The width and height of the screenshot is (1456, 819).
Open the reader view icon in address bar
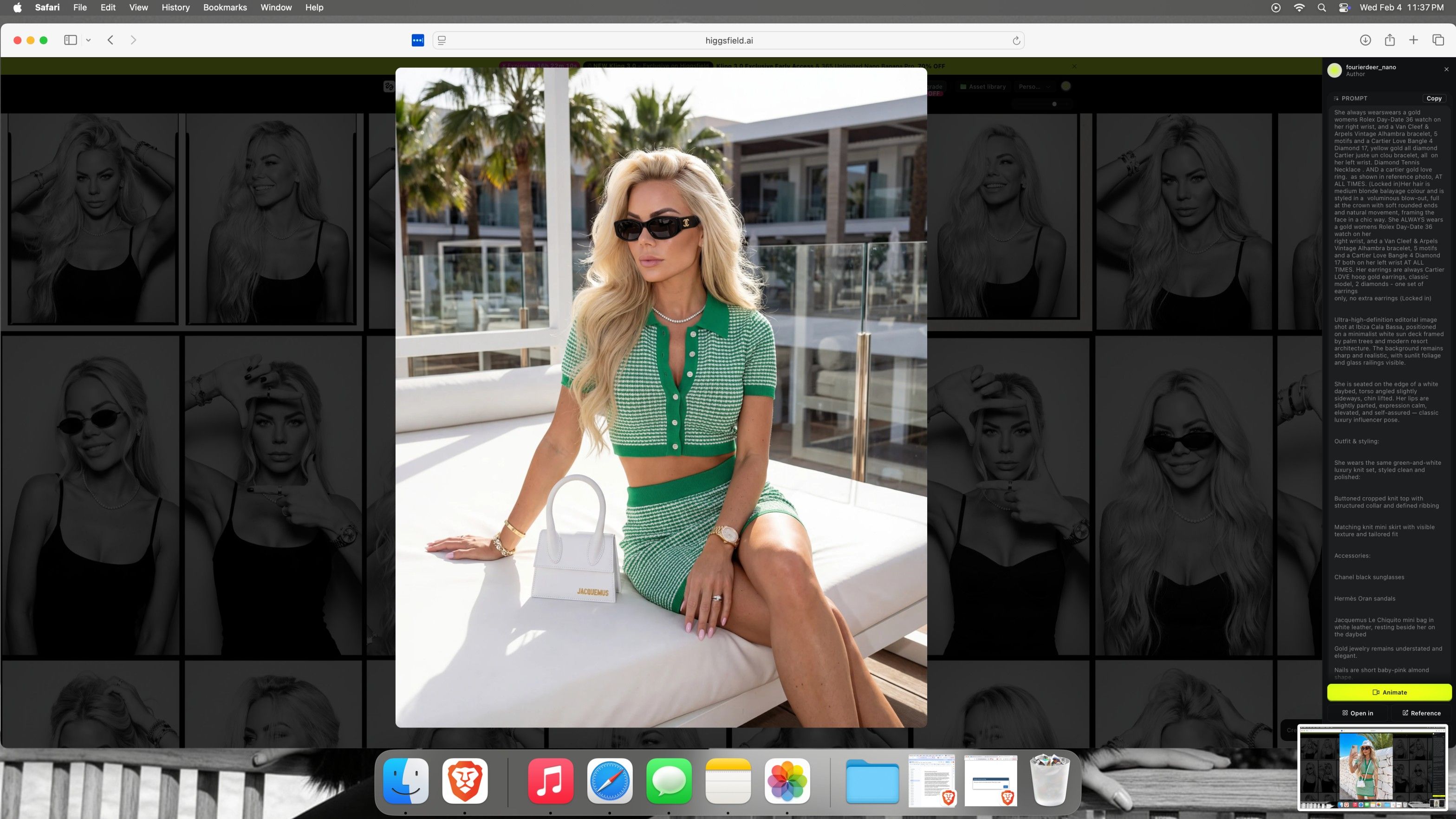pyautogui.click(x=442, y=41)
